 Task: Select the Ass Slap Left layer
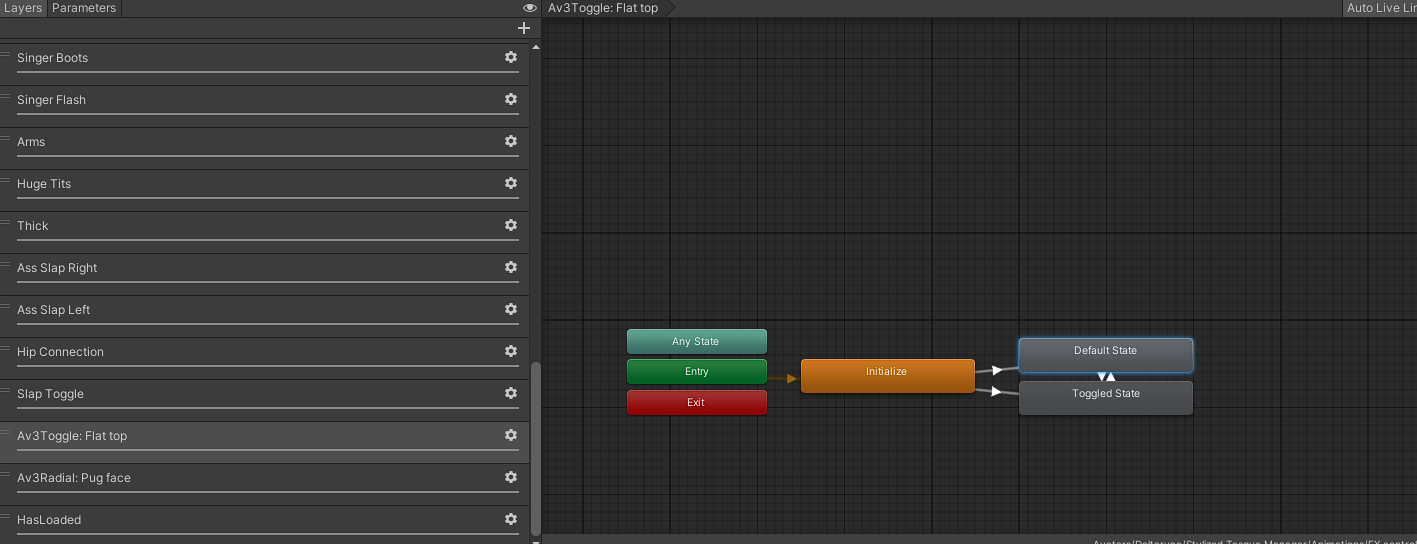point(264,316)
